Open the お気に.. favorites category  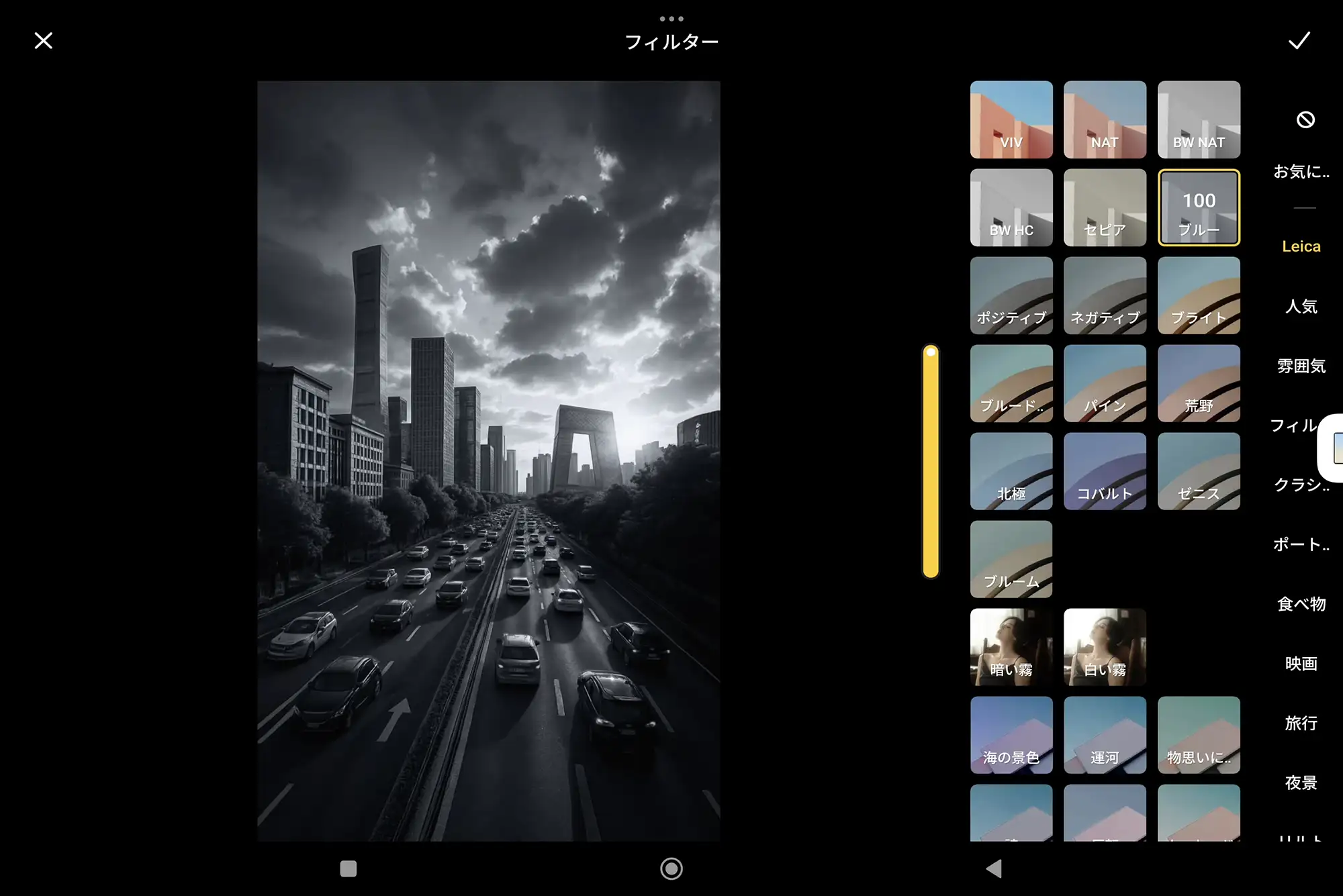click(x=1301, y=172)
